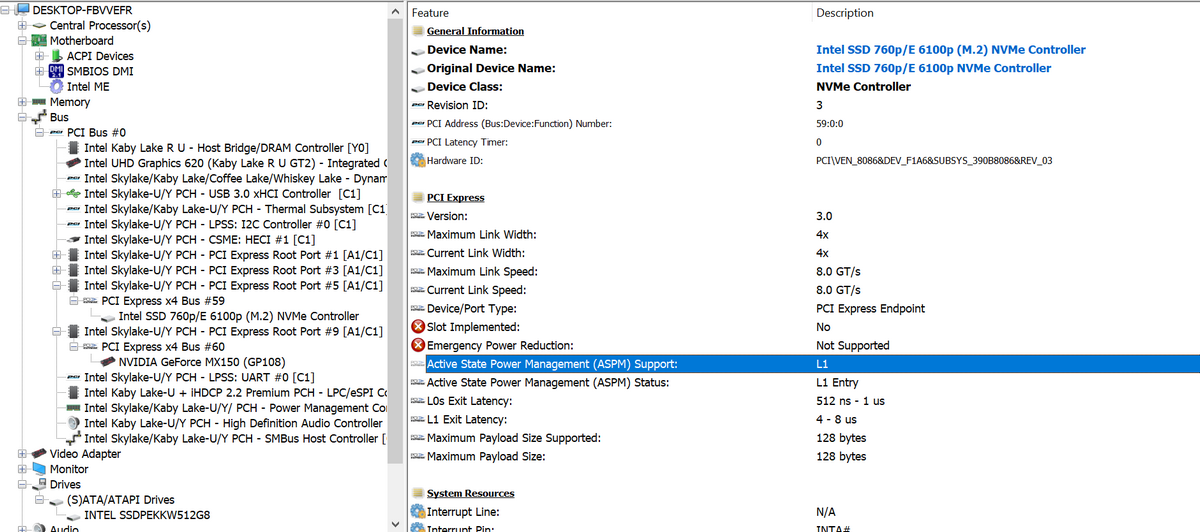Expand the Central Processor(s) node
Image resolution: width=1200 pixels, height=532 pixels.
24,25
